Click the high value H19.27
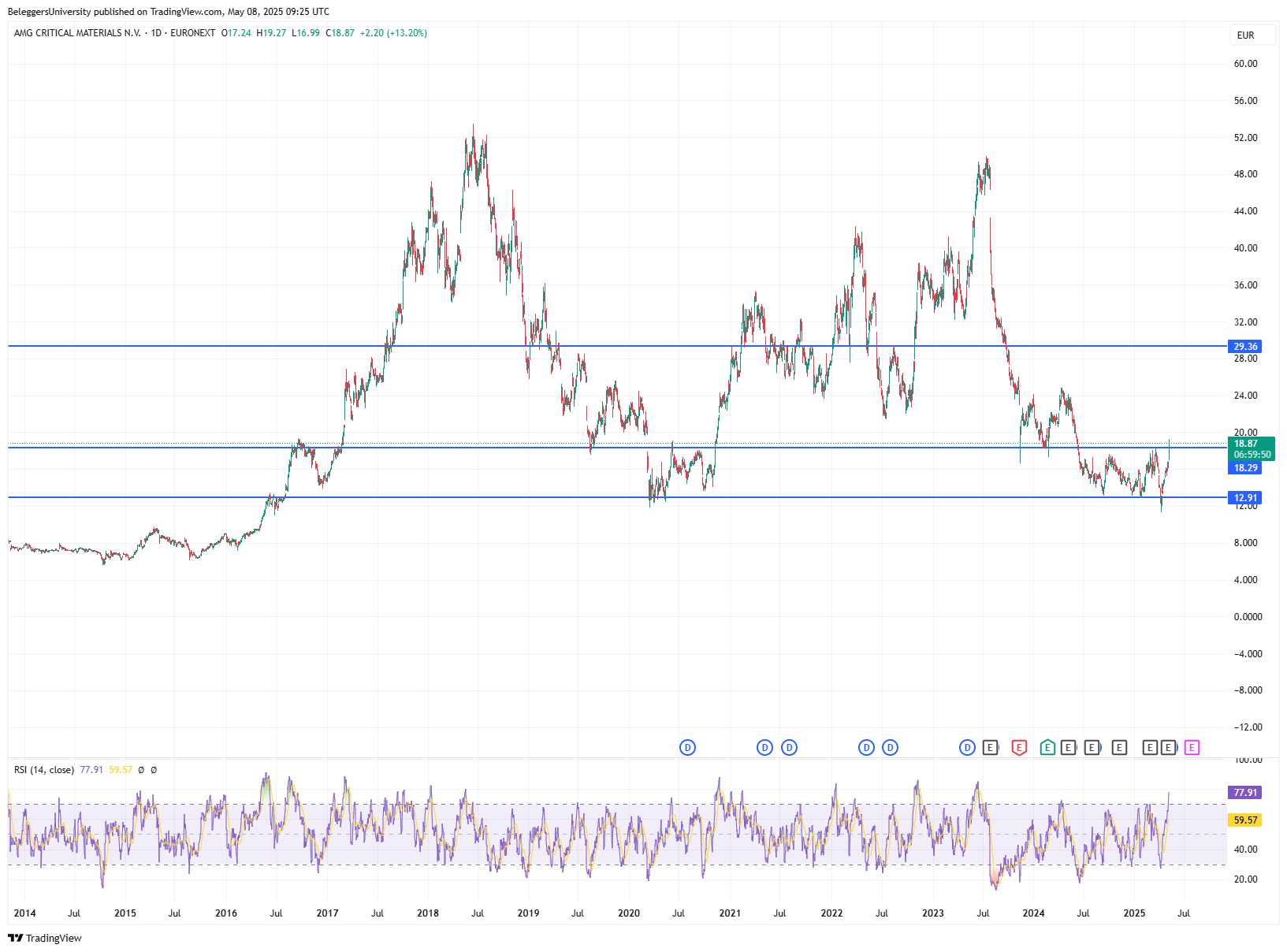1287x952 pixels. (272, 33)
